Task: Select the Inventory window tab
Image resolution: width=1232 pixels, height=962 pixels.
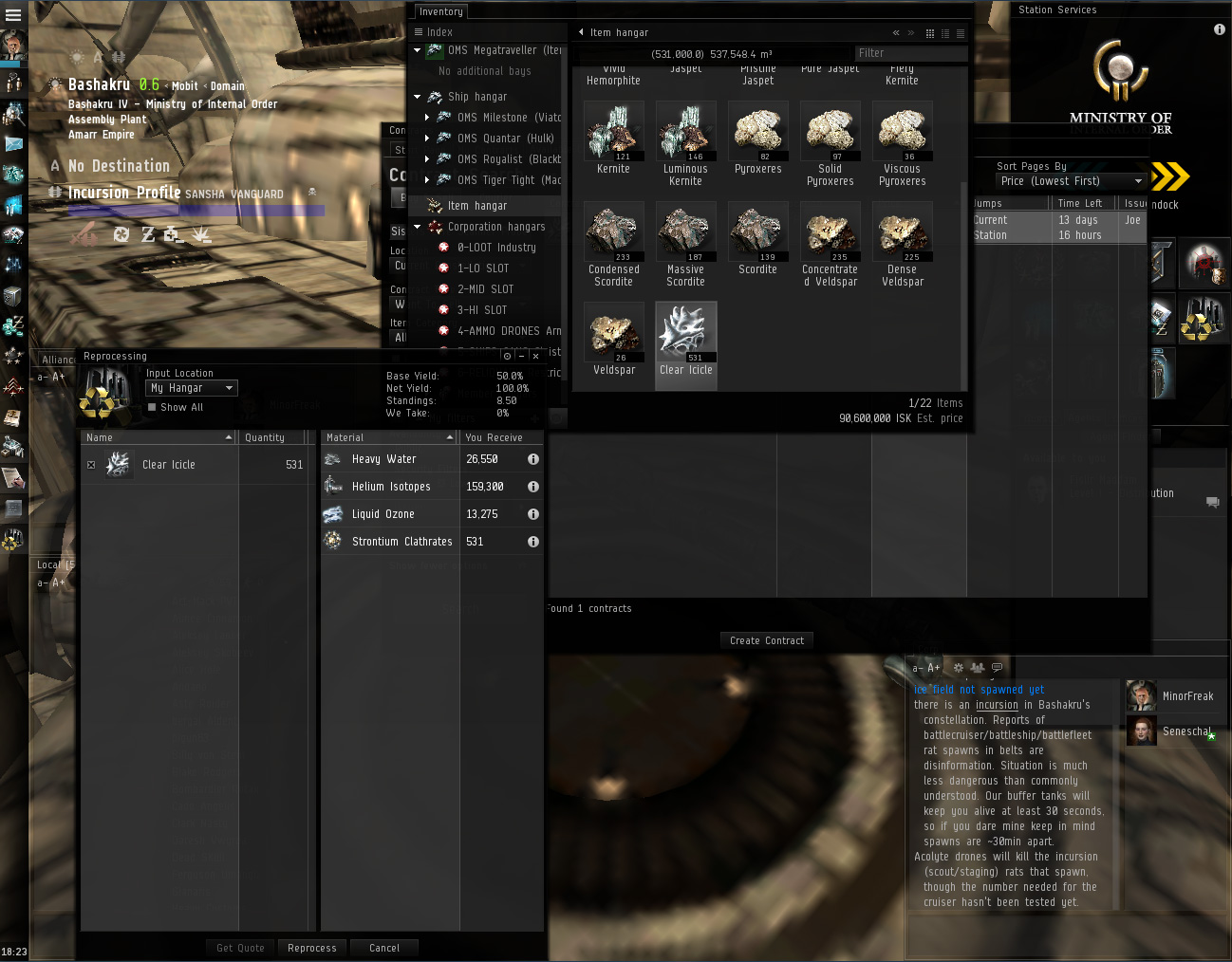Action: [441, 12]
